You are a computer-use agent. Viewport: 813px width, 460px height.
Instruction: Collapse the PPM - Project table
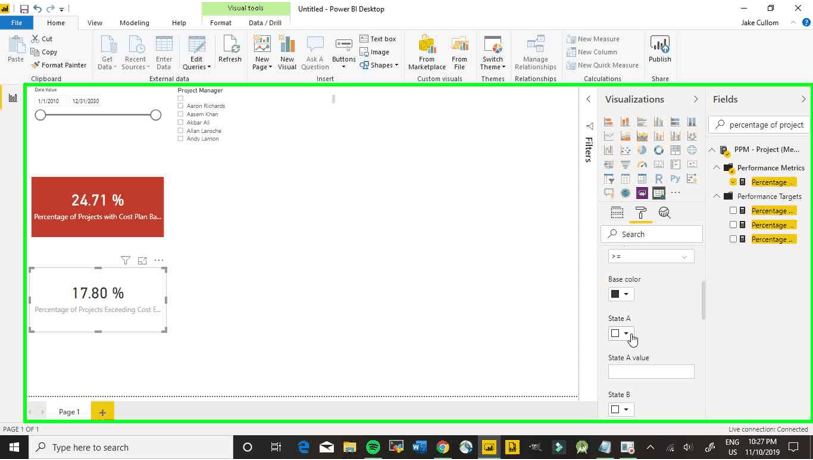coord(712,150)
